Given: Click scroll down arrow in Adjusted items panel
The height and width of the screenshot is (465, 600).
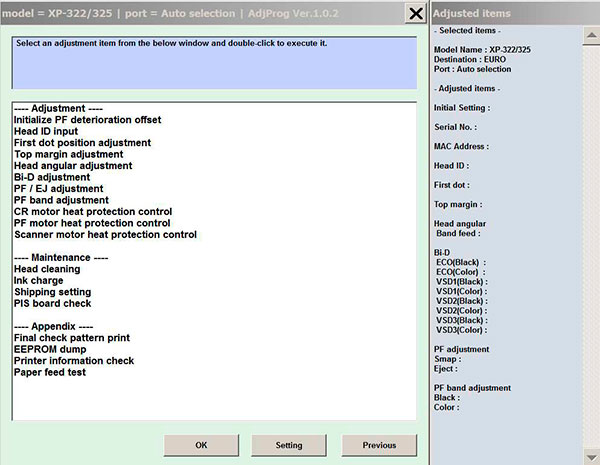Looking at the screenshot, I should click(591, 457).
